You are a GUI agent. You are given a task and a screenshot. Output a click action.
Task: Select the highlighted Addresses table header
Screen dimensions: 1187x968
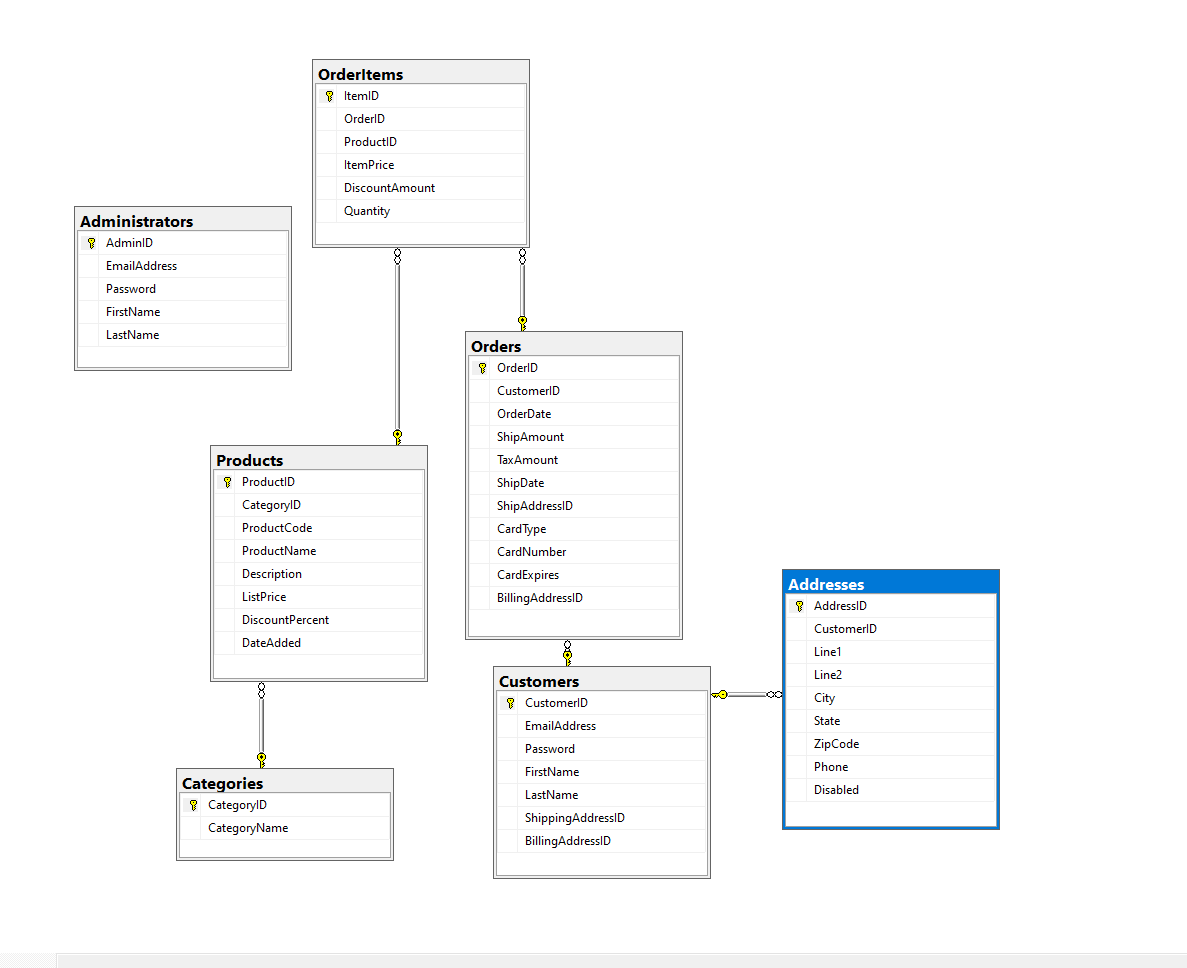point(890,583)
